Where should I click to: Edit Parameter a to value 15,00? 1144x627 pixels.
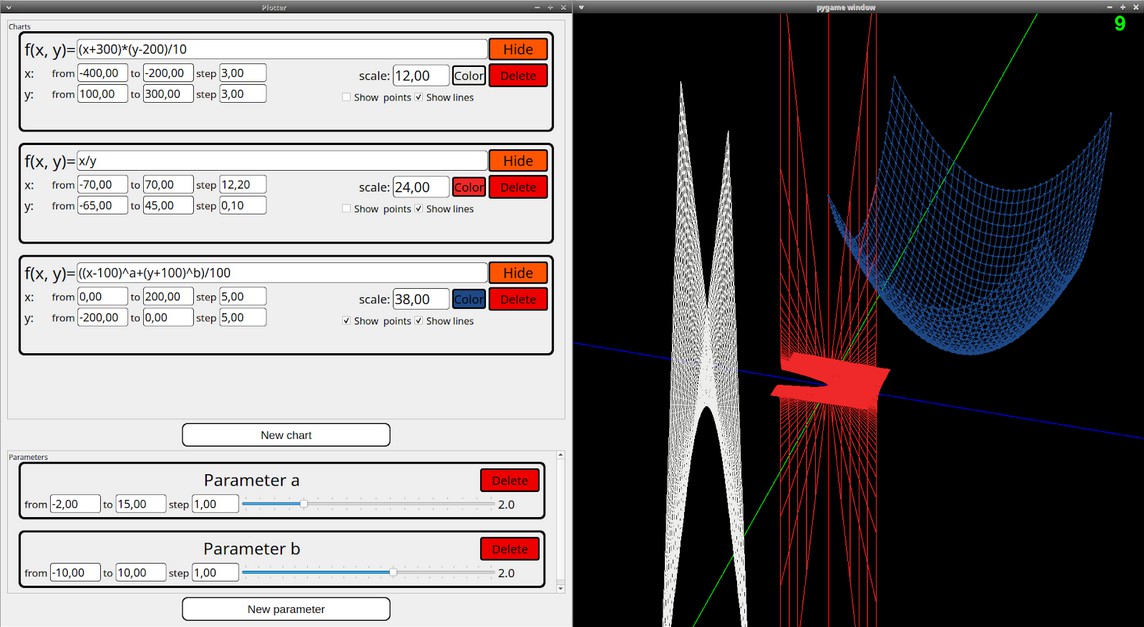pos(141,504)
